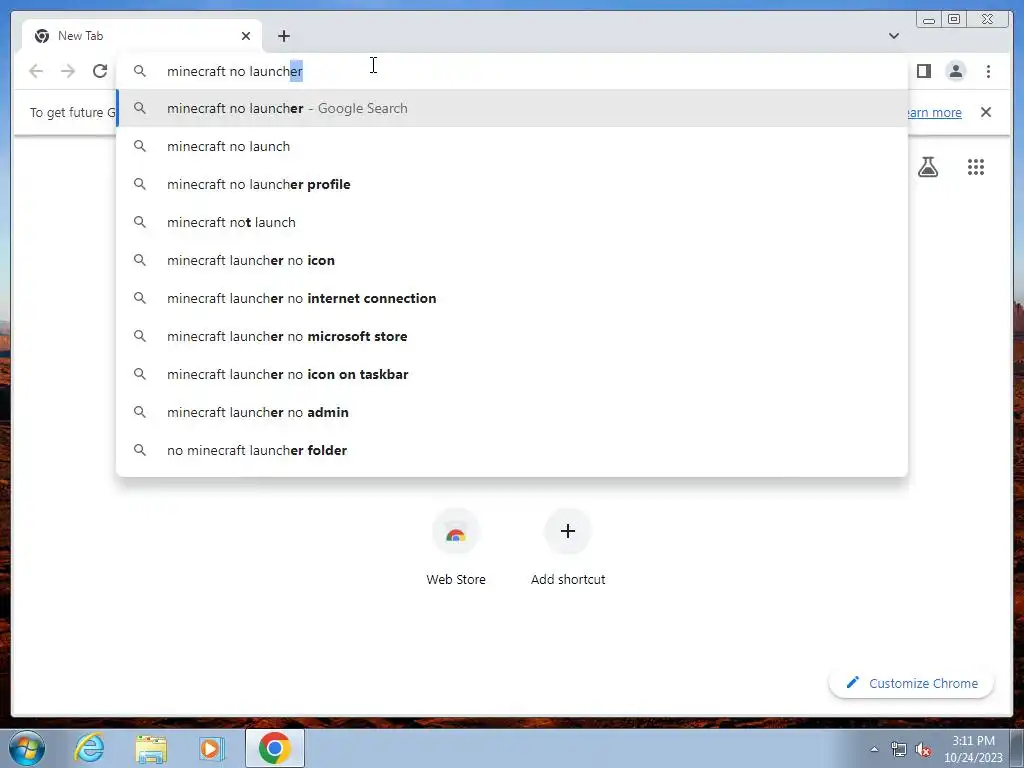The height and width of the screenshot is (768, 1024).
Task: Open the Google apps grid
Action: (976, 167)
